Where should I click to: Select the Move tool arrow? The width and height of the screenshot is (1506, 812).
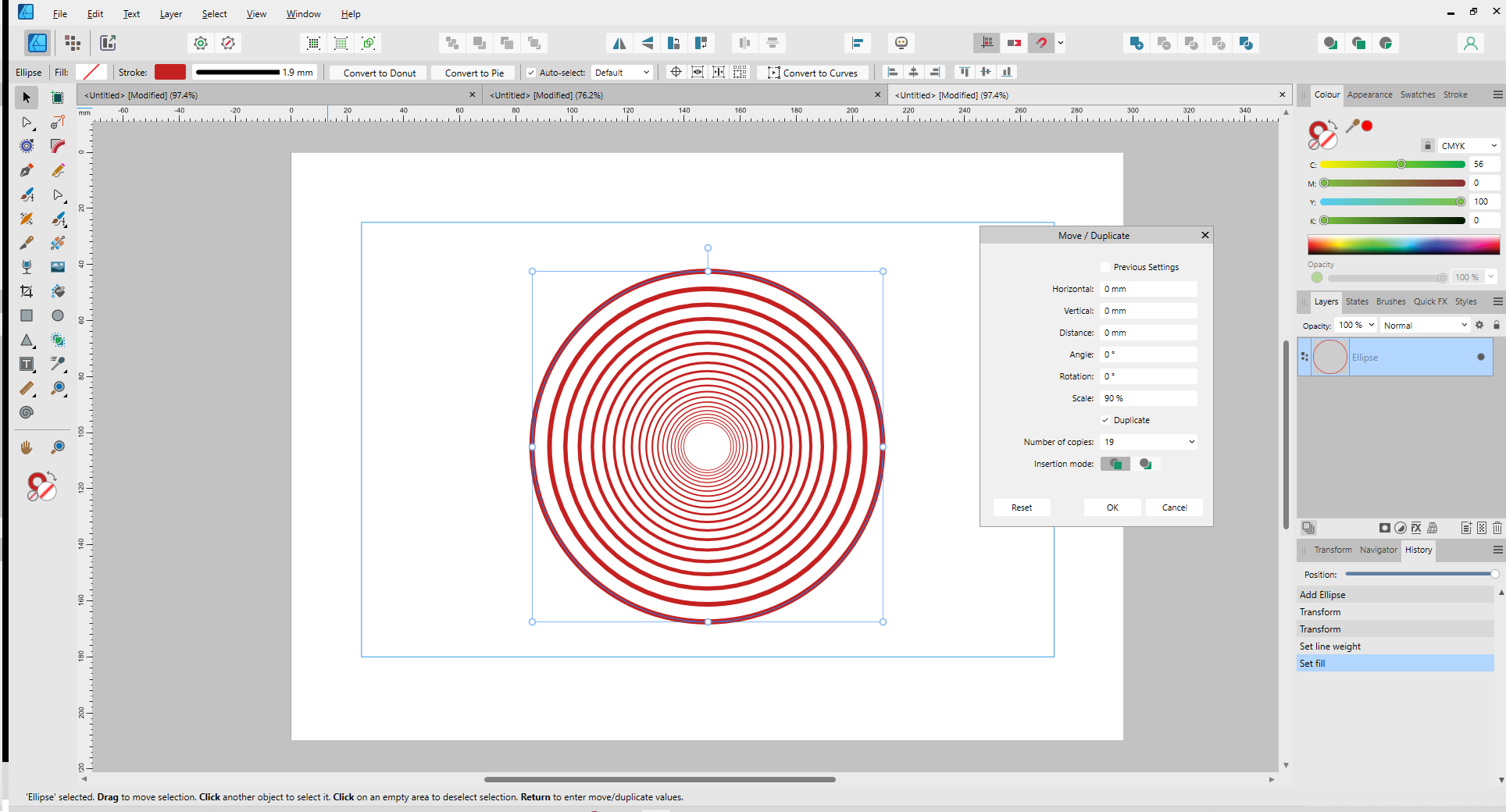27,98
